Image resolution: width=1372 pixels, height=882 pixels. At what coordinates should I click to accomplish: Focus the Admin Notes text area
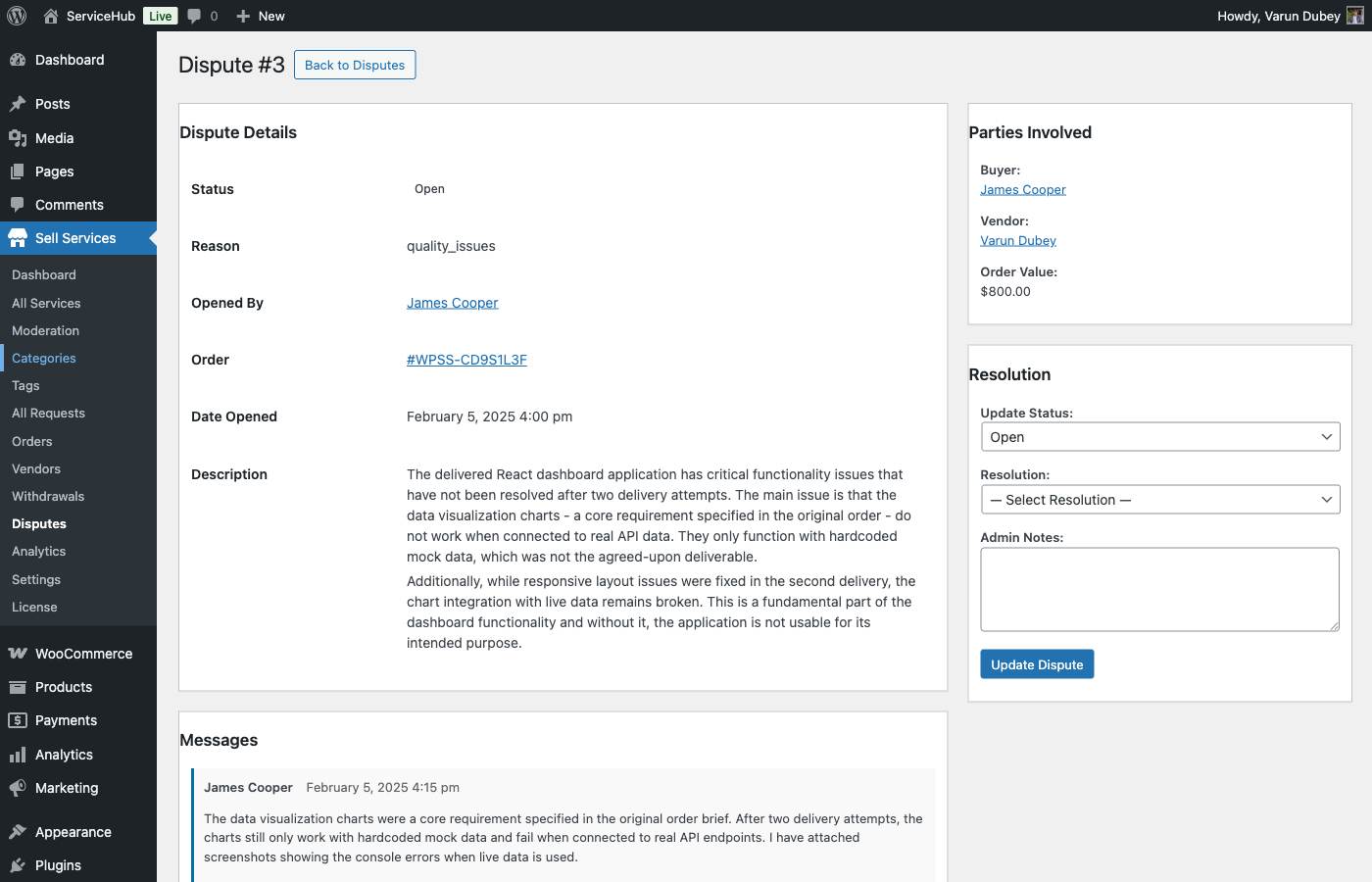point(1159,589)
